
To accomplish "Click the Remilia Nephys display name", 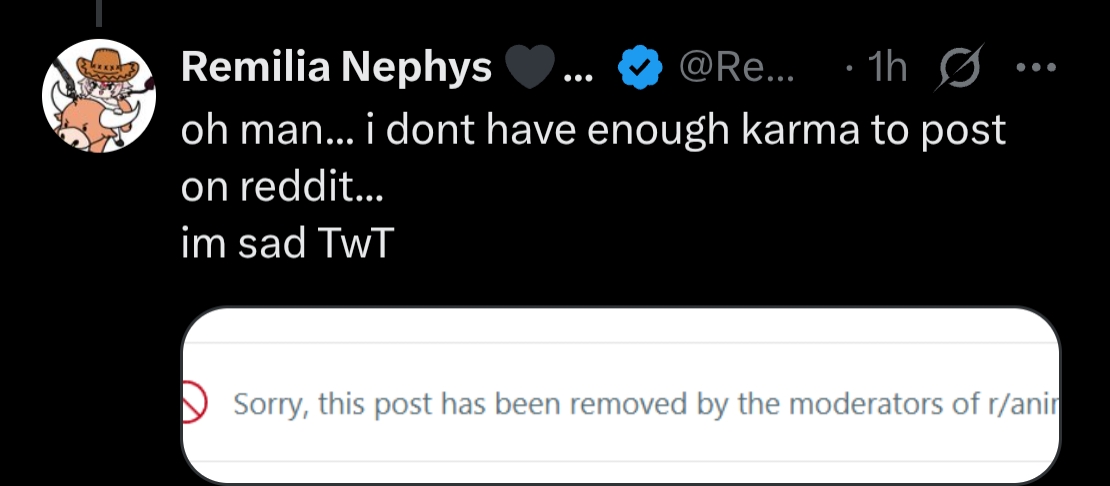I will tap(336, 68).
